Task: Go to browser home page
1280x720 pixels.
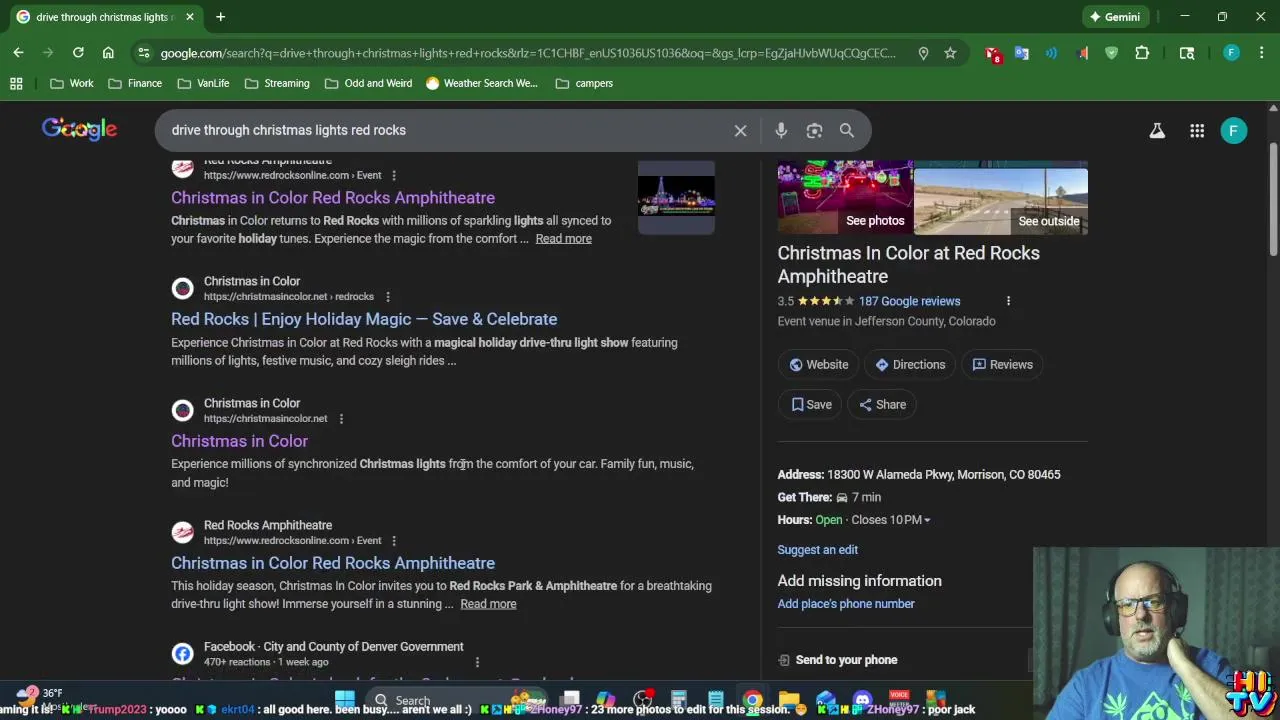Action: 108,53
